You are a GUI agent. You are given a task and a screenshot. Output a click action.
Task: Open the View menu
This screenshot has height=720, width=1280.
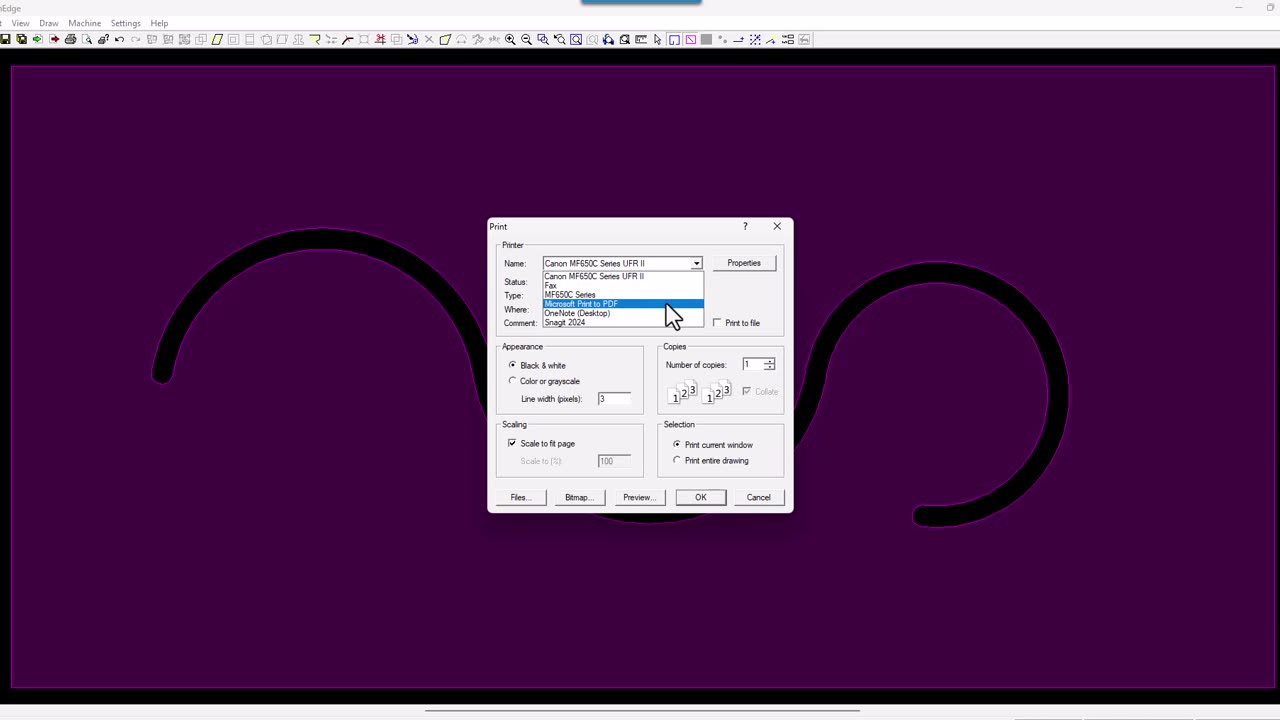click(20, 23)
